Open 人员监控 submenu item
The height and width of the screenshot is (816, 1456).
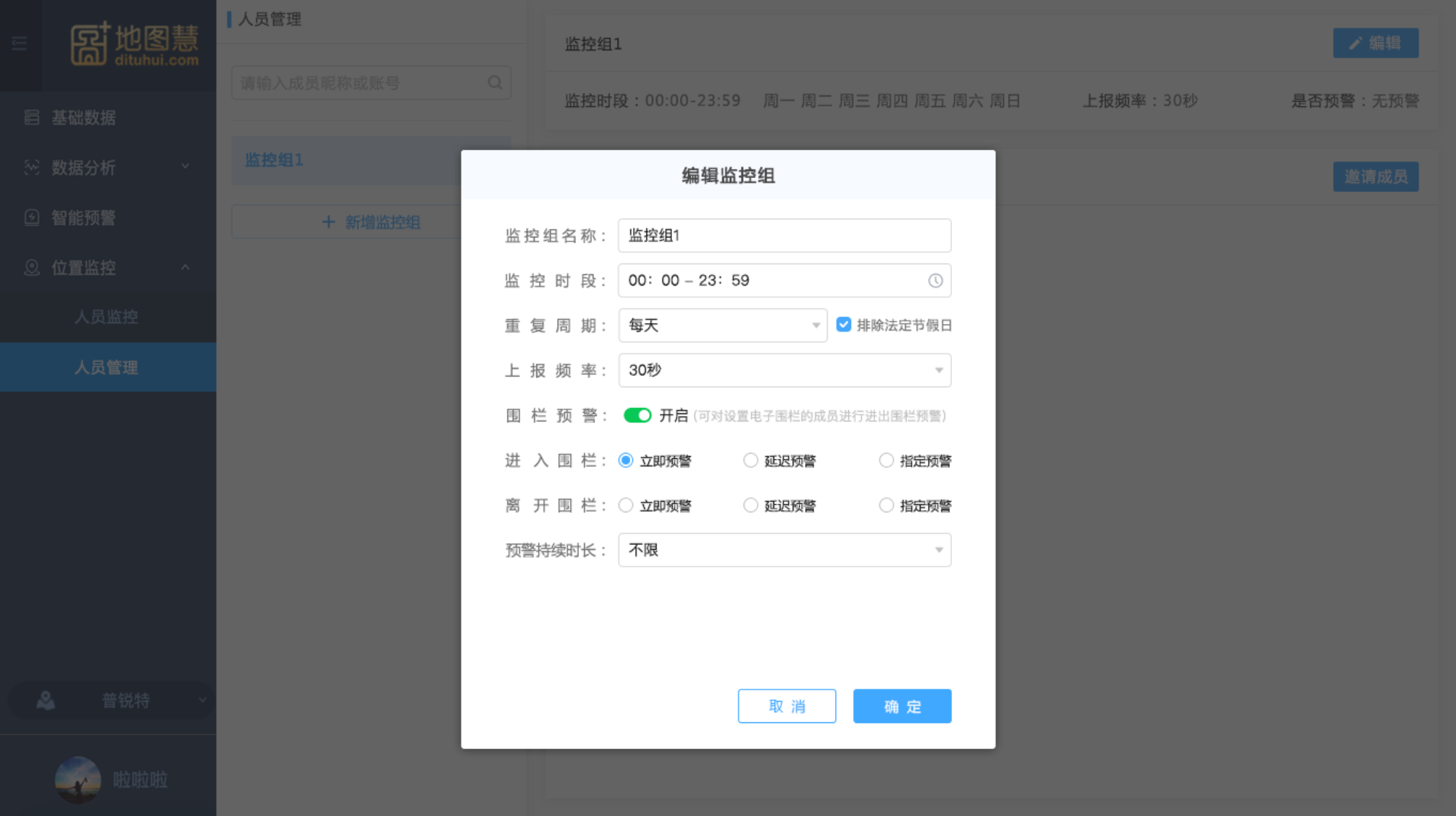(x=106, y=317)
